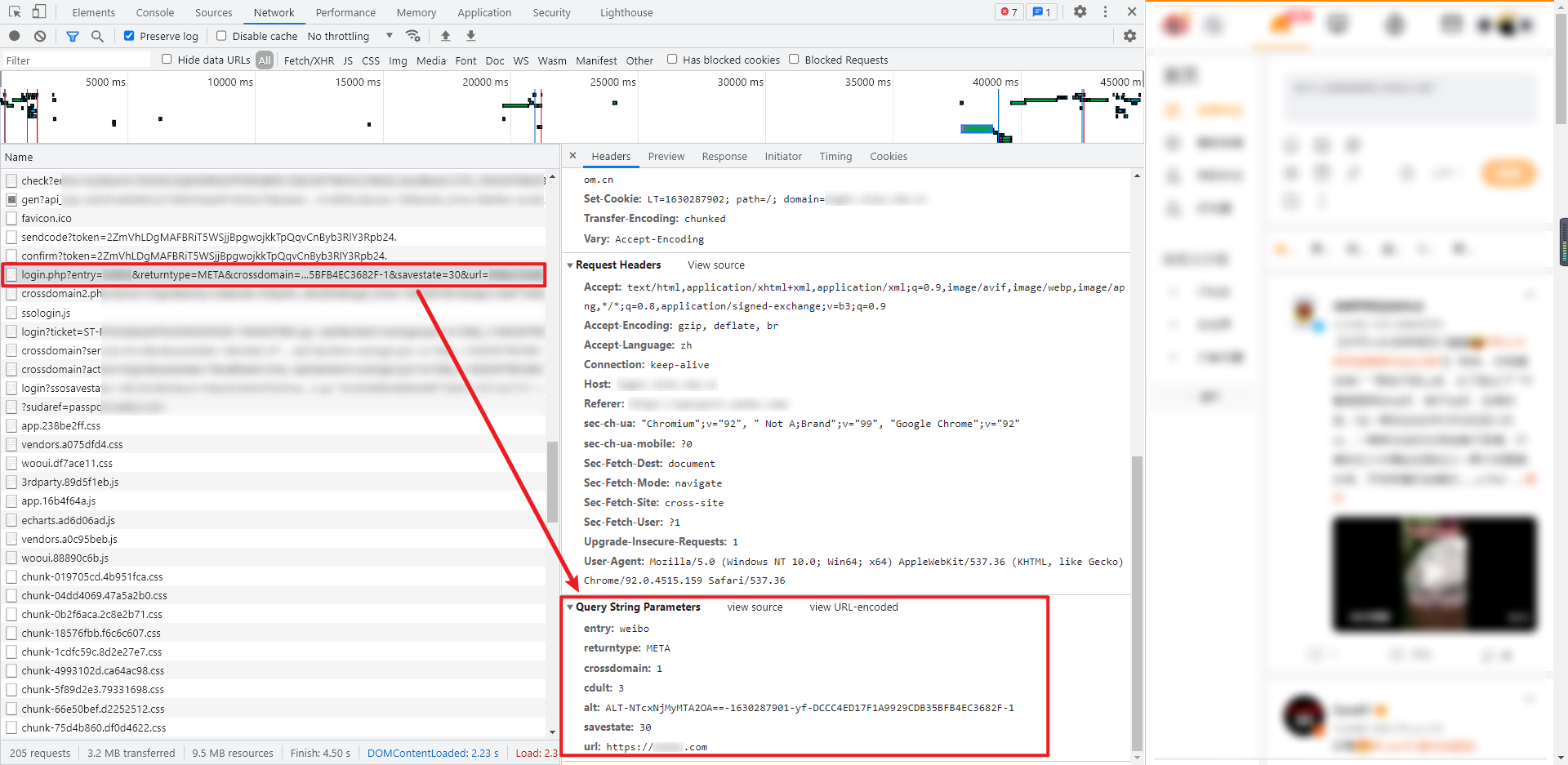Screen dimensions: 1568x765
Task: Focus the Filter text field
Action: coord(76,60)
